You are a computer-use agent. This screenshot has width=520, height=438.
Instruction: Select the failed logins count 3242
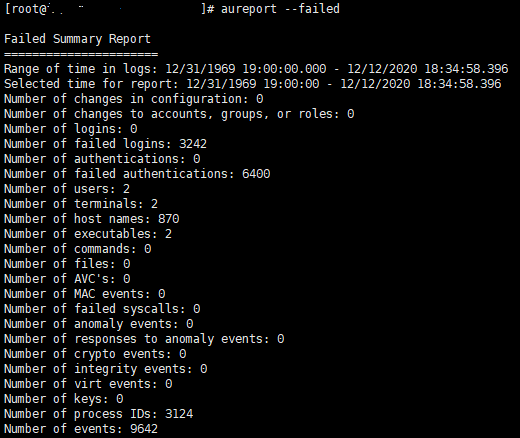pyautogui.click(x=193, y=144)
